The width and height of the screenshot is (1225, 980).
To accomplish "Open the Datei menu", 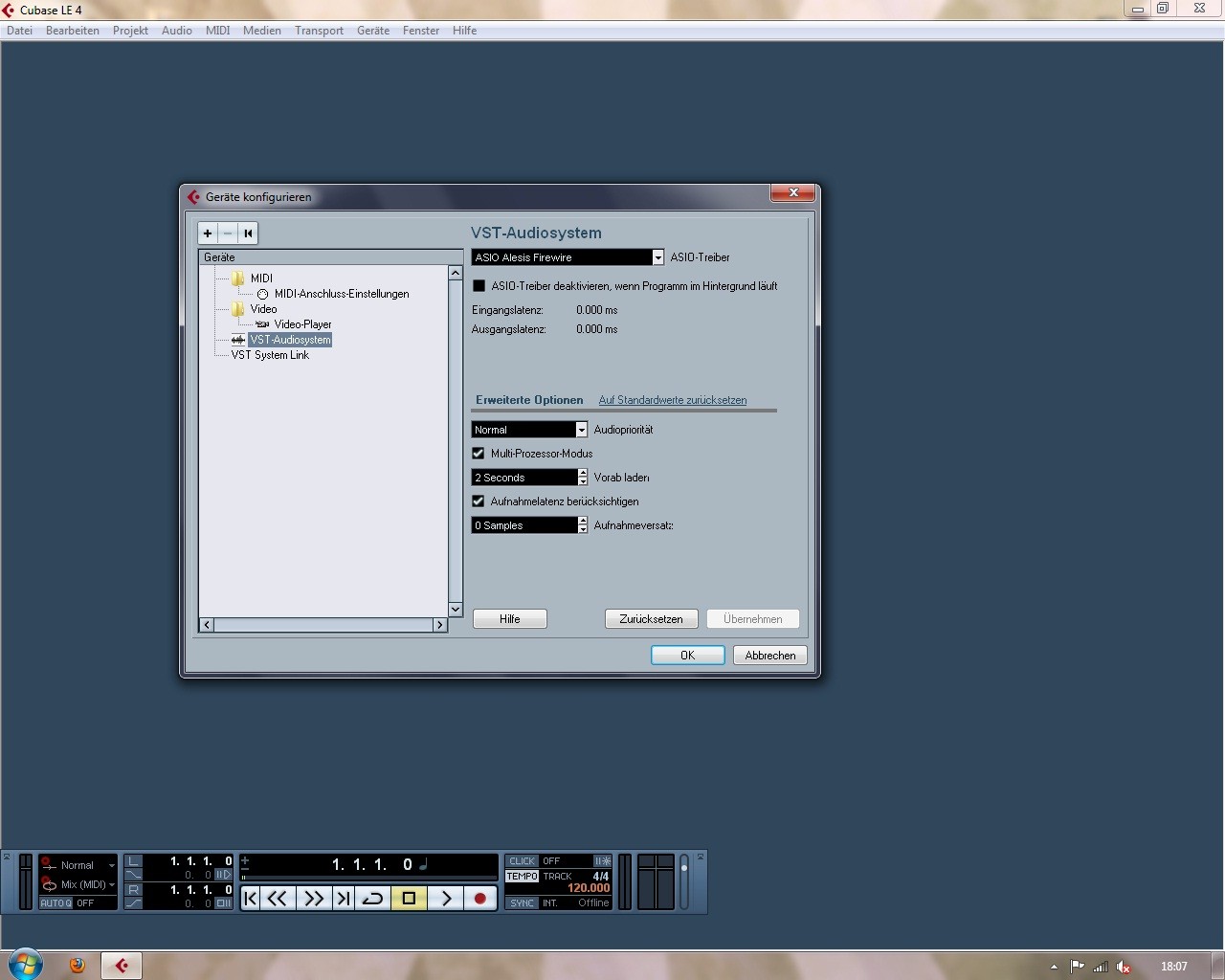I will point(19,31).
